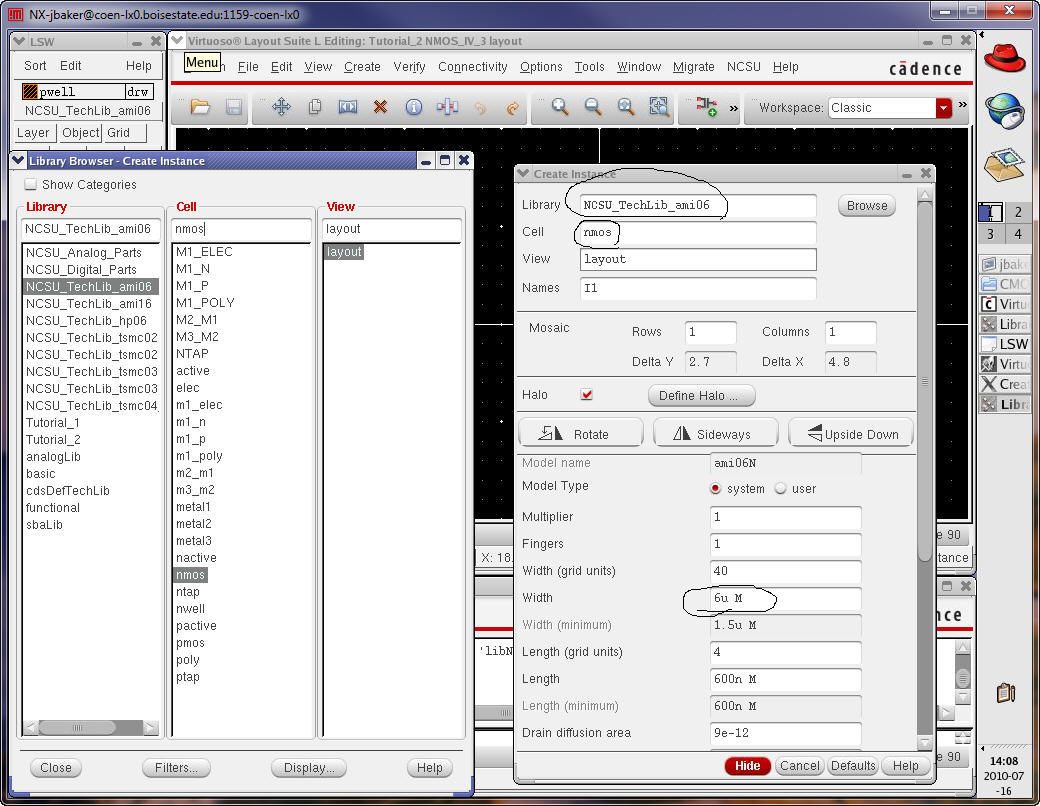1040x806 pixels.
Task: Click the Width input field showing 6u M
Action: click(785, 599)
